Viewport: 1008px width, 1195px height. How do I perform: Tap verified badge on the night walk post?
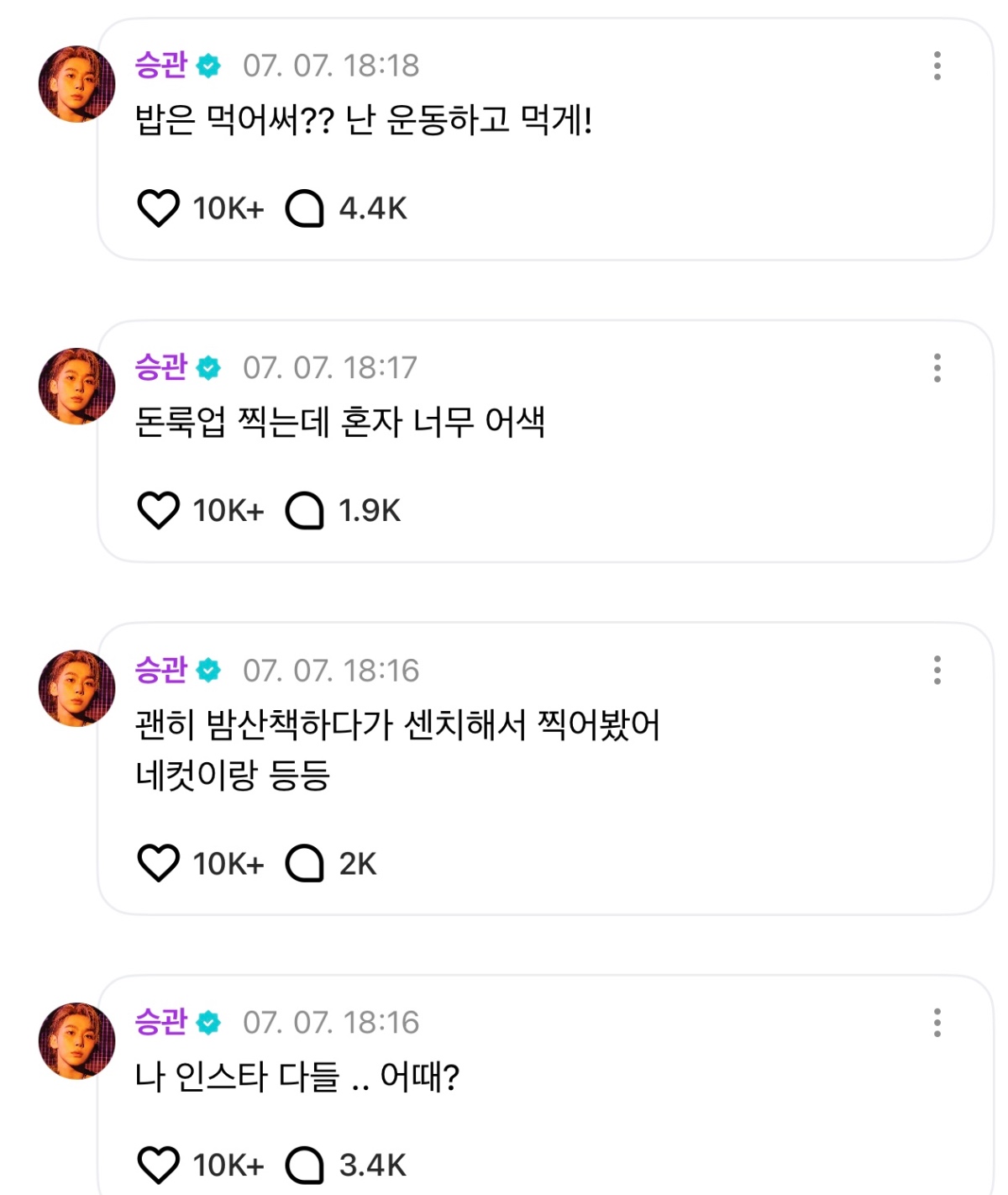coord(208,671)
